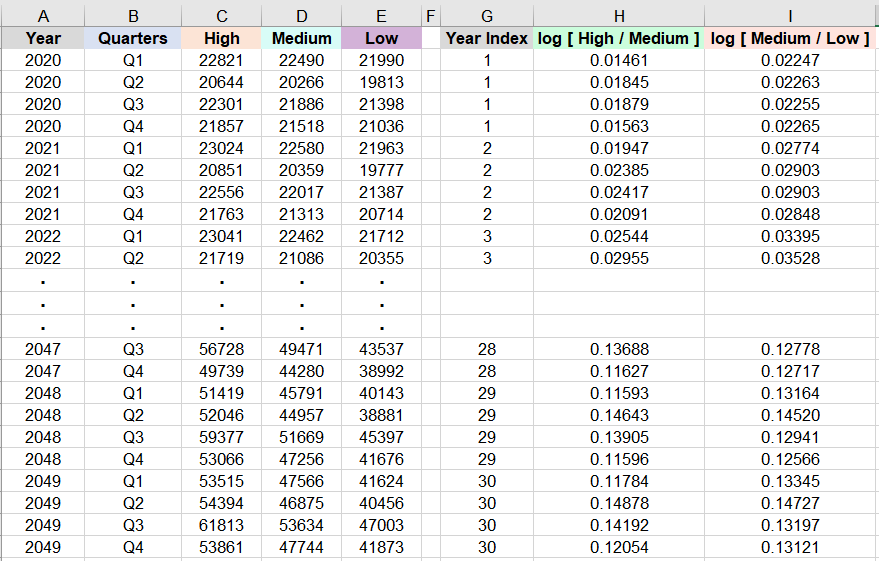Select cell with 0.02774
Screen dimensions: 879x561
point(790,148)
